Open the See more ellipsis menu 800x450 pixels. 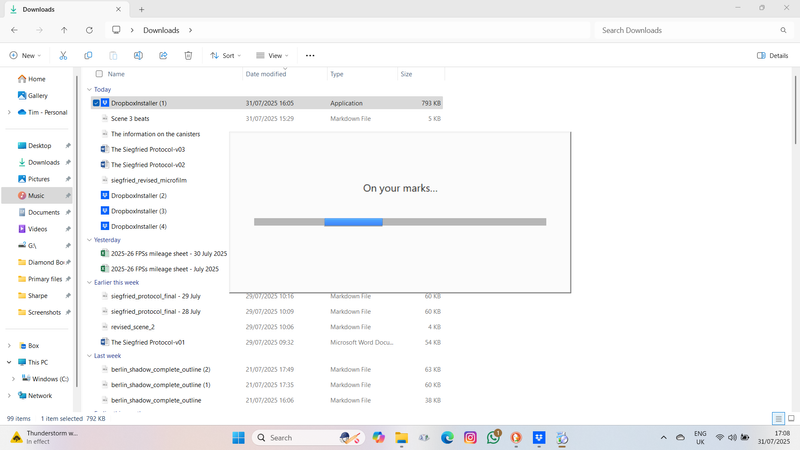[x=310, y=56]
